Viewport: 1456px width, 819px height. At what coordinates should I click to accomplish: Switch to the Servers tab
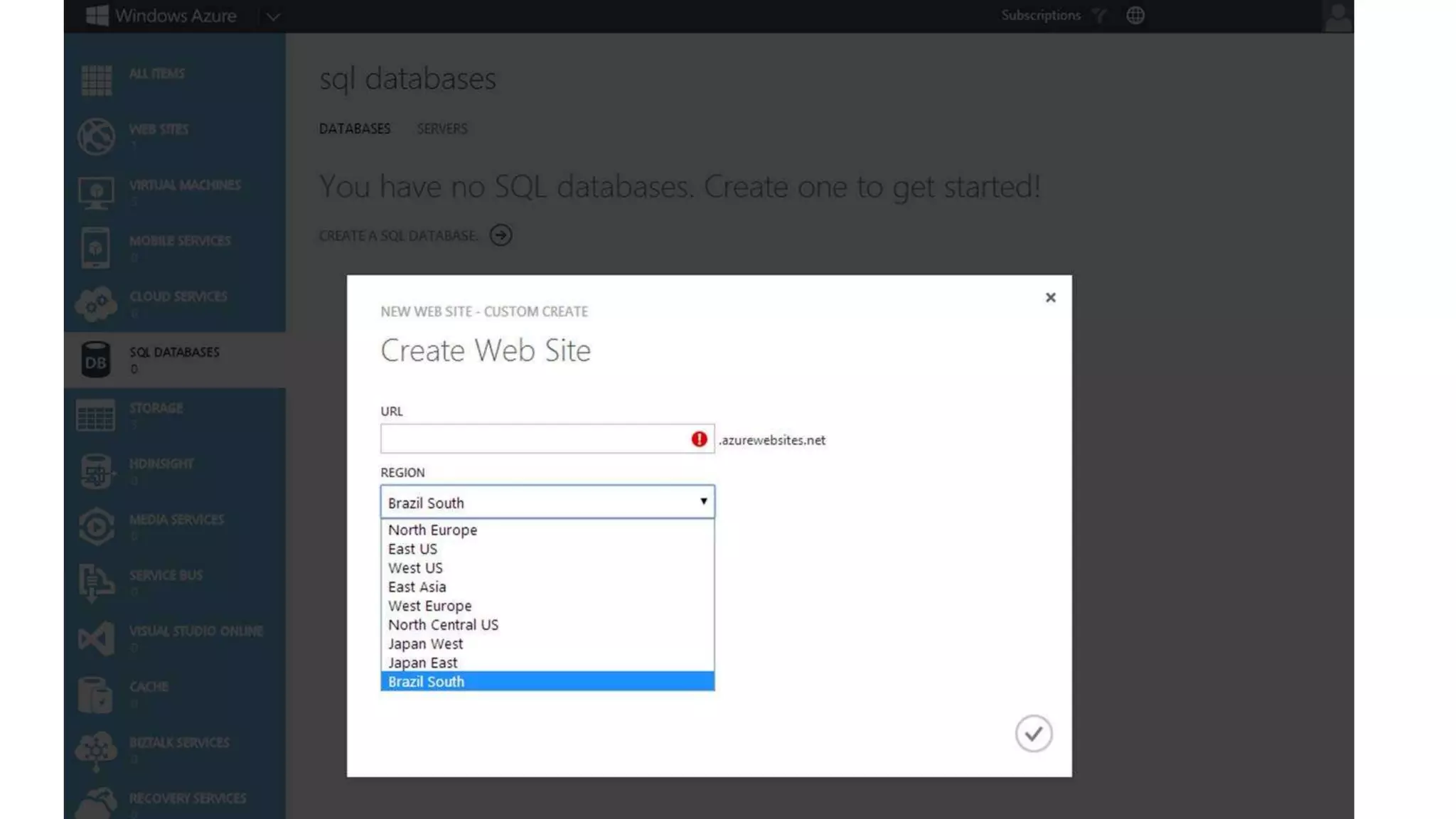(441, 129)
